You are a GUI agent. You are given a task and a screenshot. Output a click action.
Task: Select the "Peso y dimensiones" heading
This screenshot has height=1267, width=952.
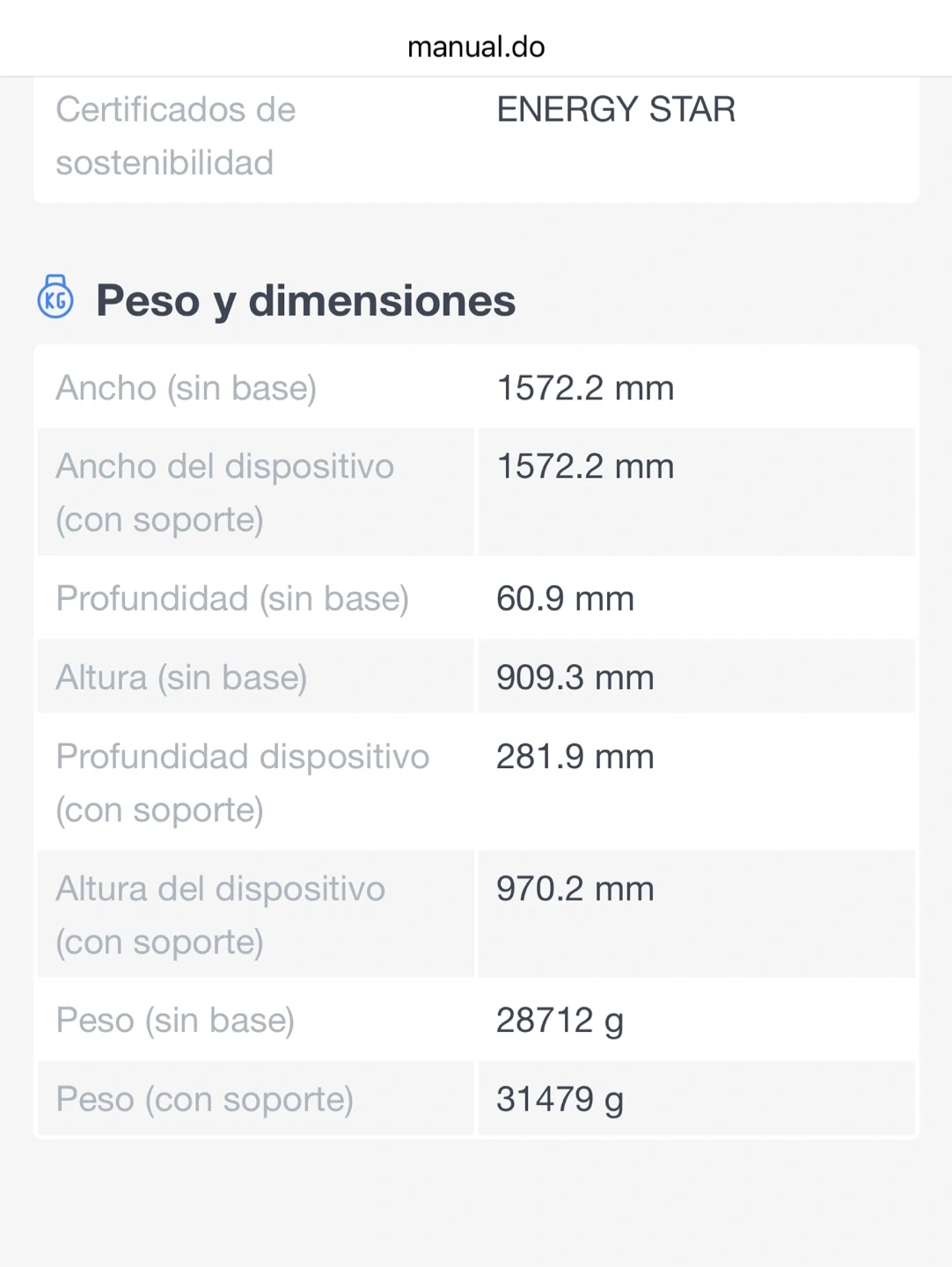[305, 301]
